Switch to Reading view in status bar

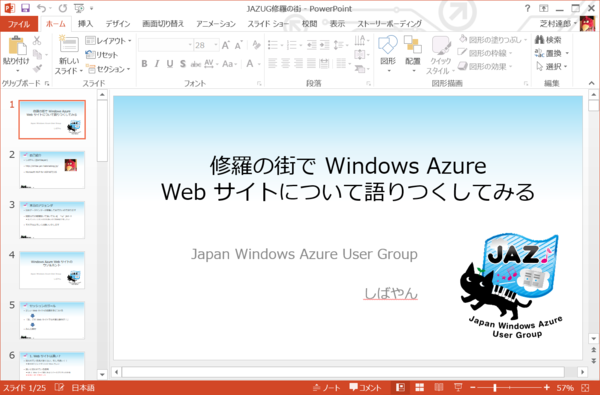click(439, 388)
